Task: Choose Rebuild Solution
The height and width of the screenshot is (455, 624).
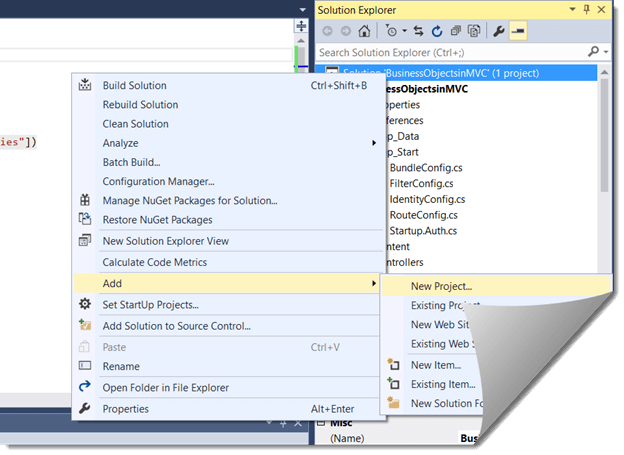Action: 229,105
